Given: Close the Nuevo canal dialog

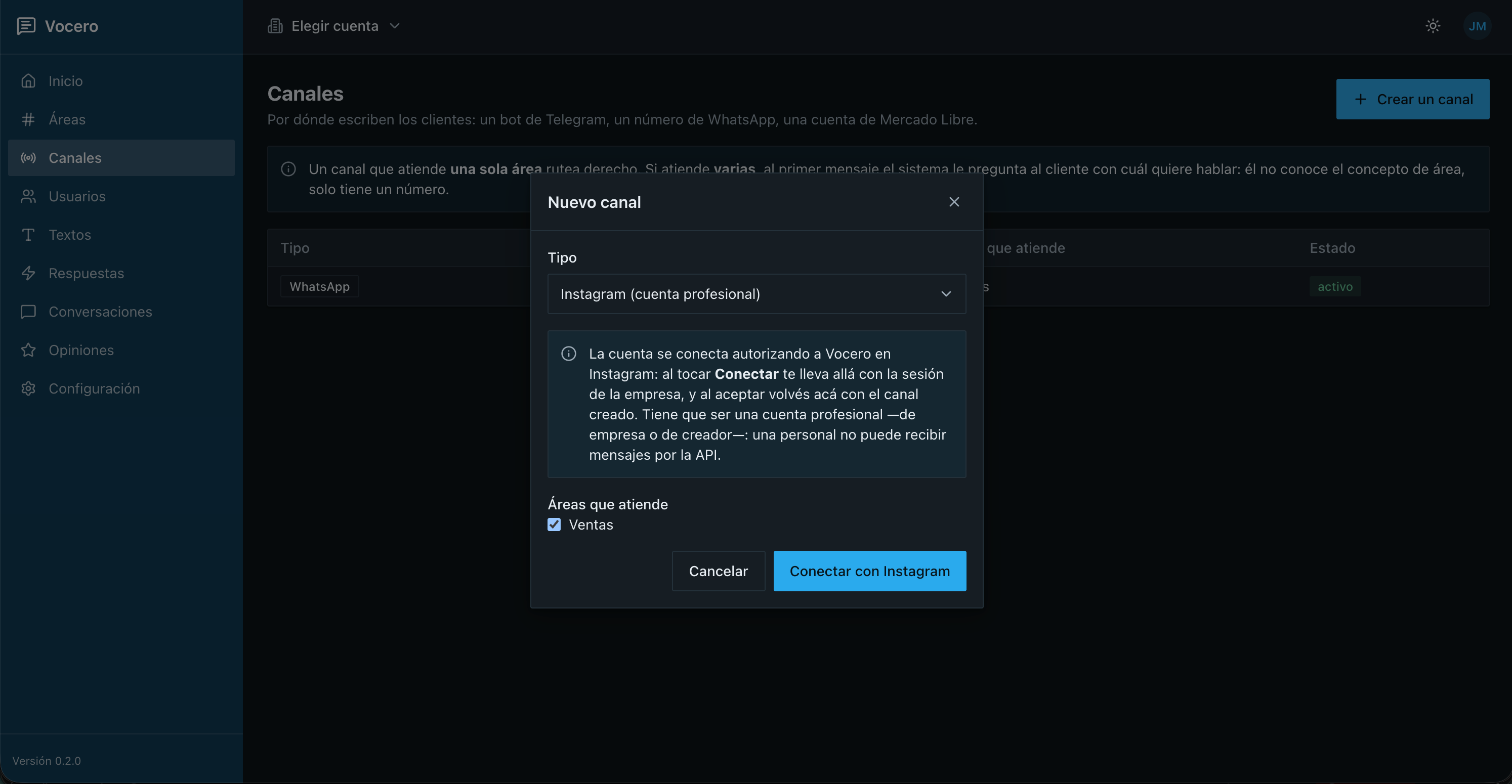Looking at the screenshot, I should [x=954, y=202].
